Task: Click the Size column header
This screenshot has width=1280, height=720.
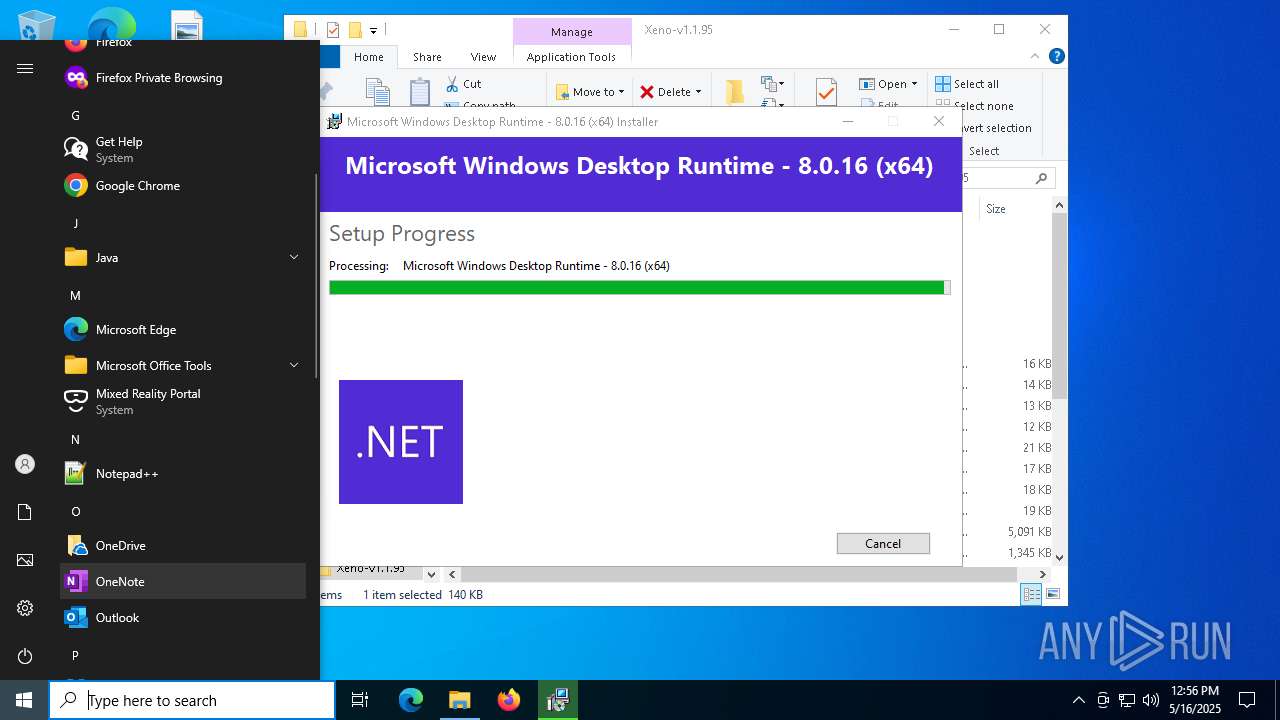Action: pos(996,209)
